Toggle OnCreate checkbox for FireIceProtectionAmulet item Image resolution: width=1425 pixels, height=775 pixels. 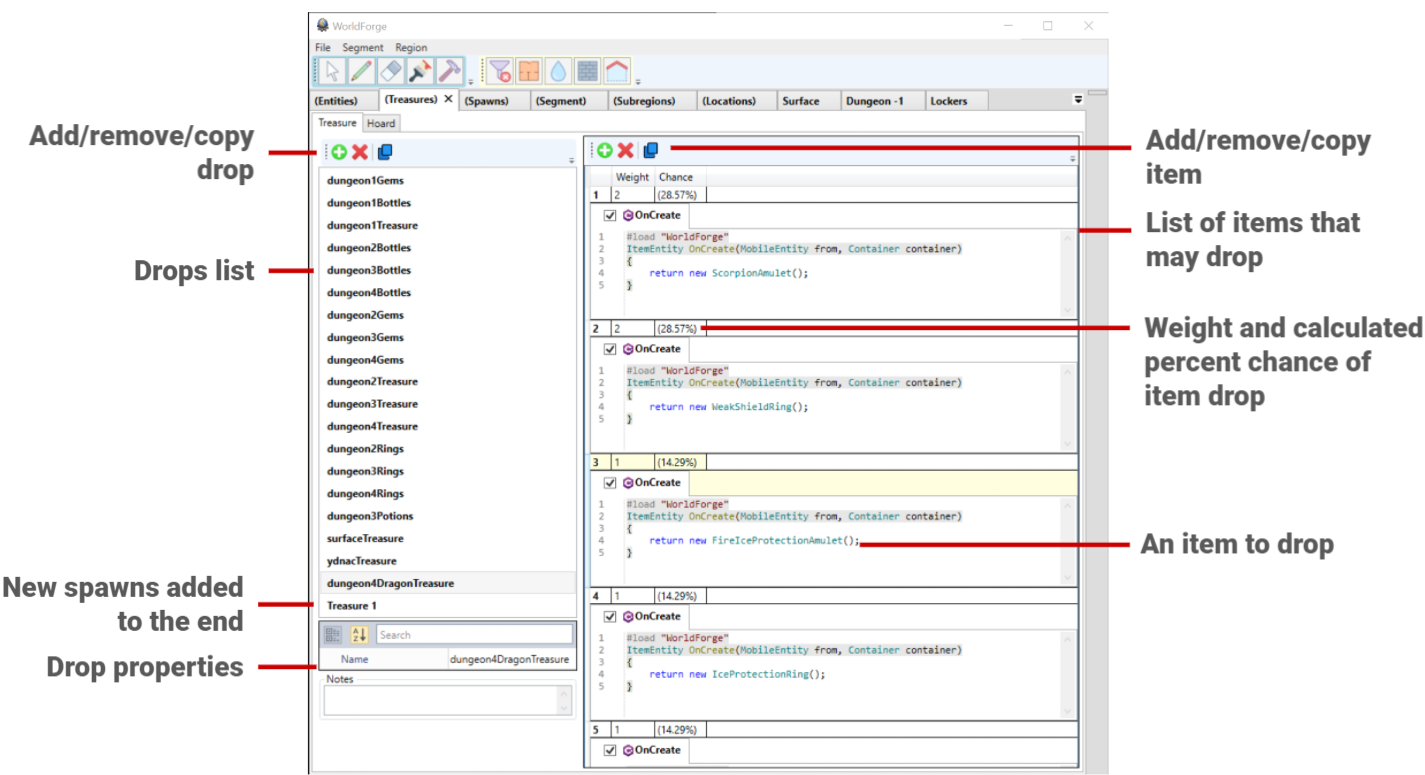pyautogui.click(x=610, y=483)
